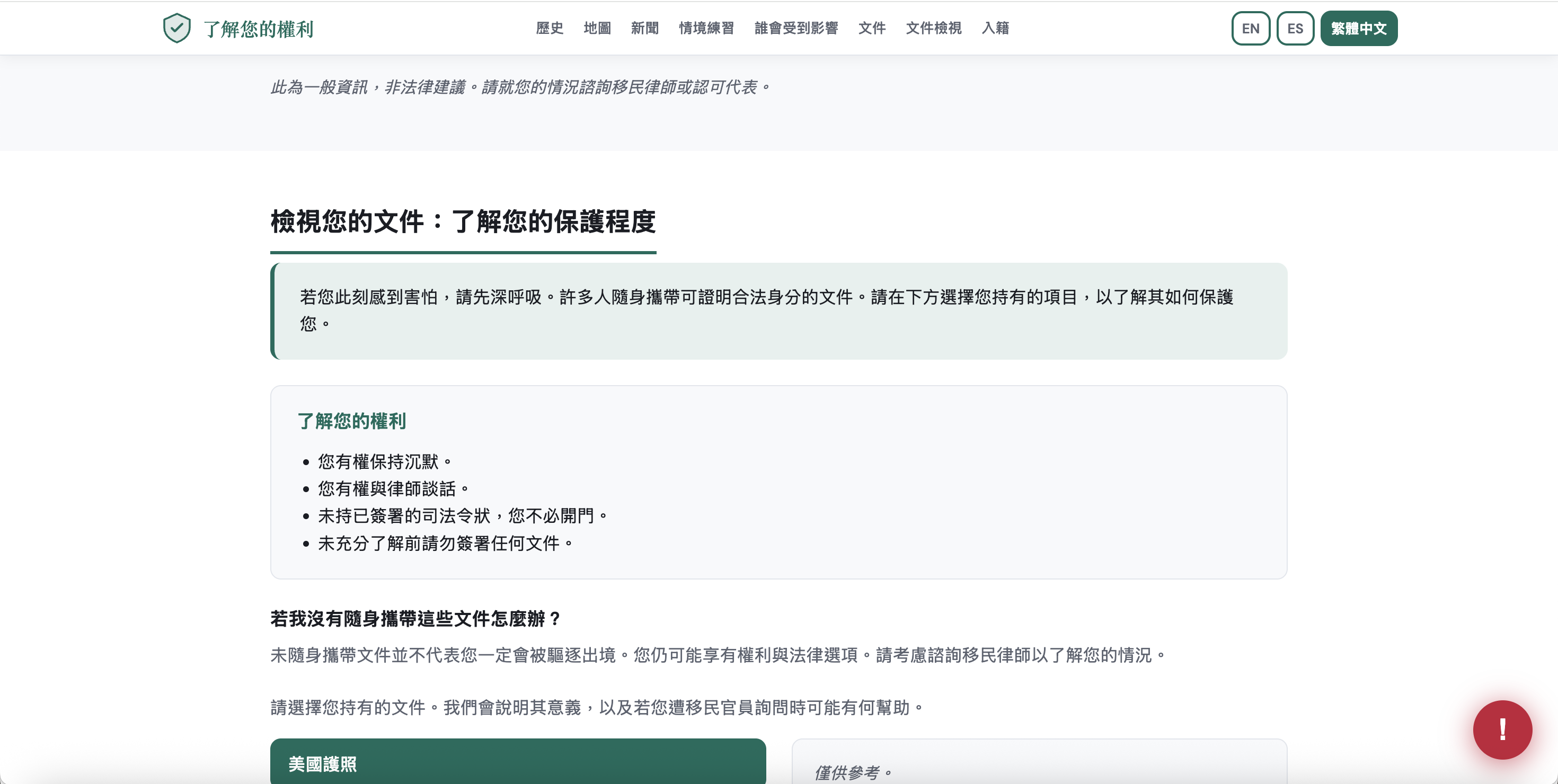Open the 情境練習 section
Image resolution: width=1558 pixels, height=784 pixels.
coord(706,29)
